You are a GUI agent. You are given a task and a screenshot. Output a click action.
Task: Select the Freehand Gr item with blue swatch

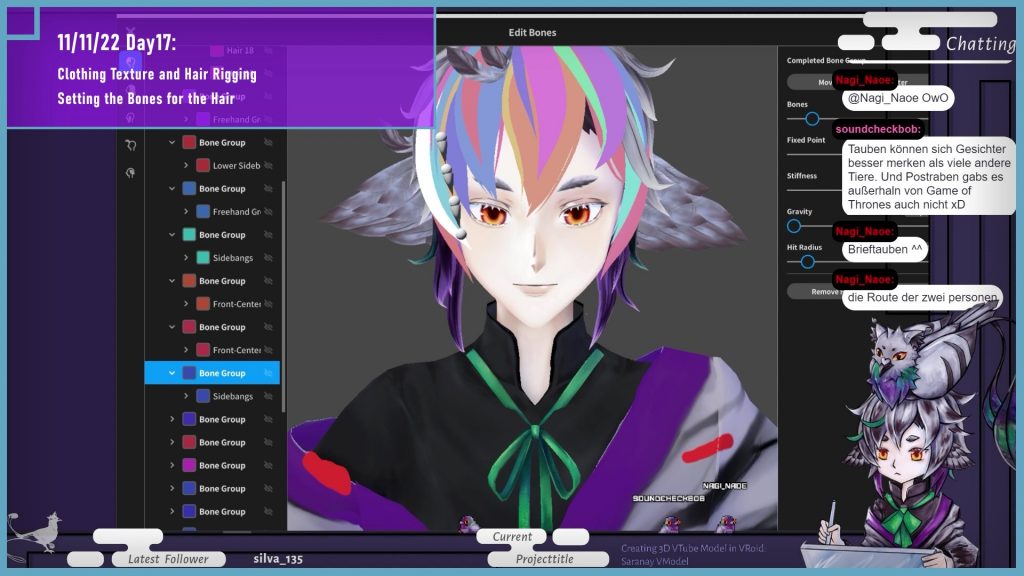[x=236, y=212]
